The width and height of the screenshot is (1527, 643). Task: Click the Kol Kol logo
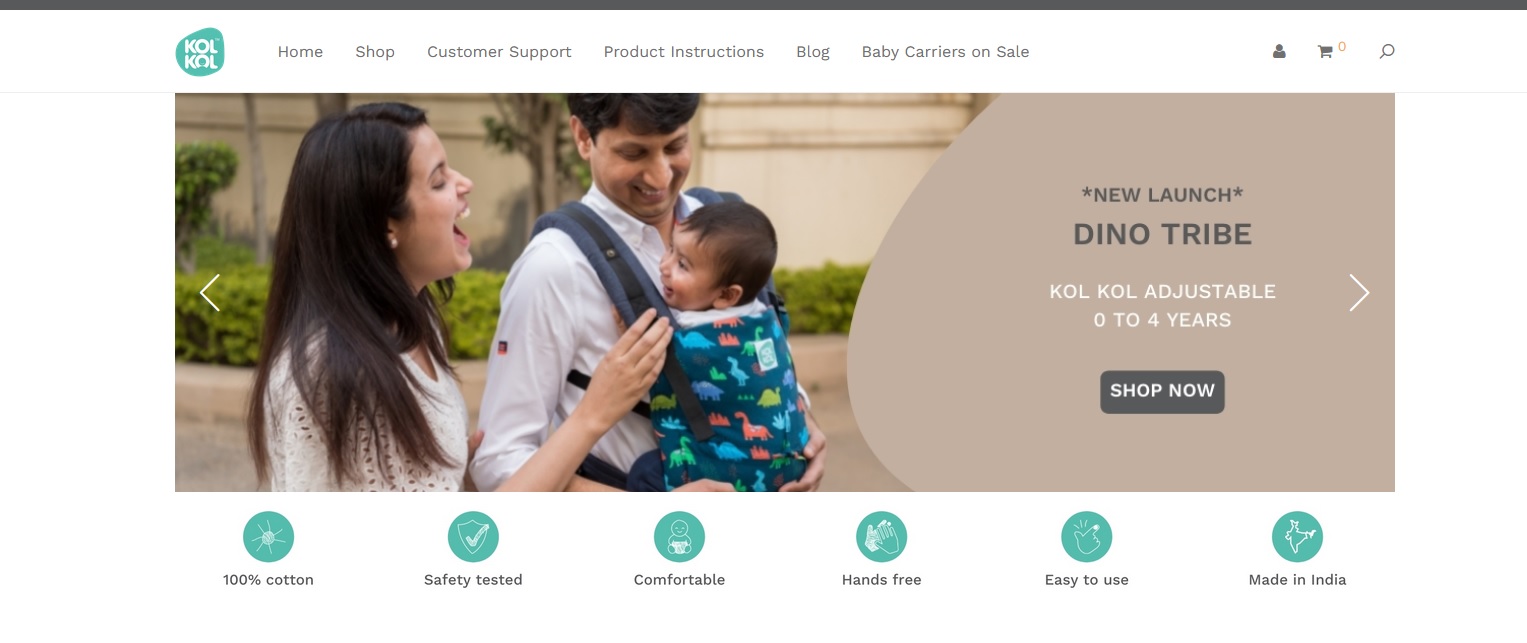coord(200,52)
